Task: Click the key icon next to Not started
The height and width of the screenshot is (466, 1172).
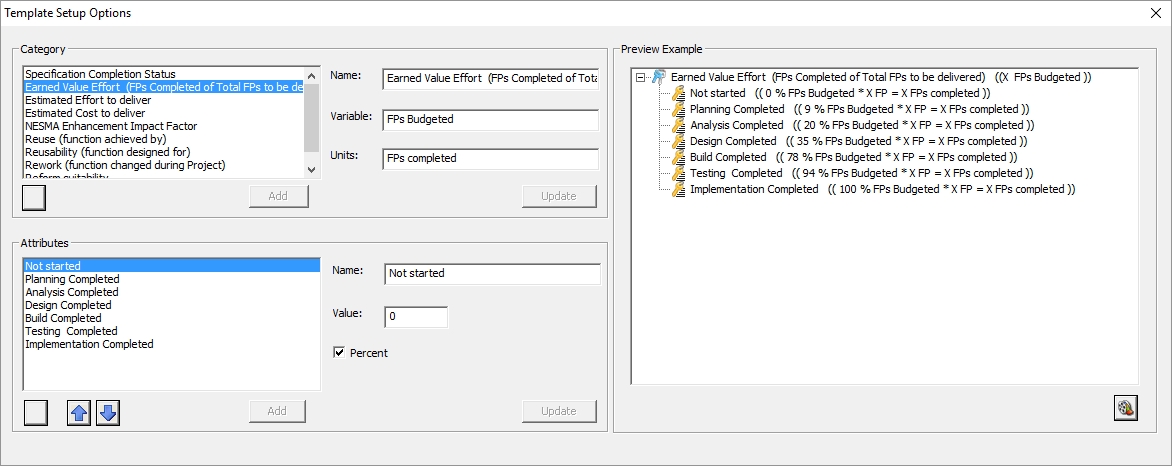Action: click(680, 93)
